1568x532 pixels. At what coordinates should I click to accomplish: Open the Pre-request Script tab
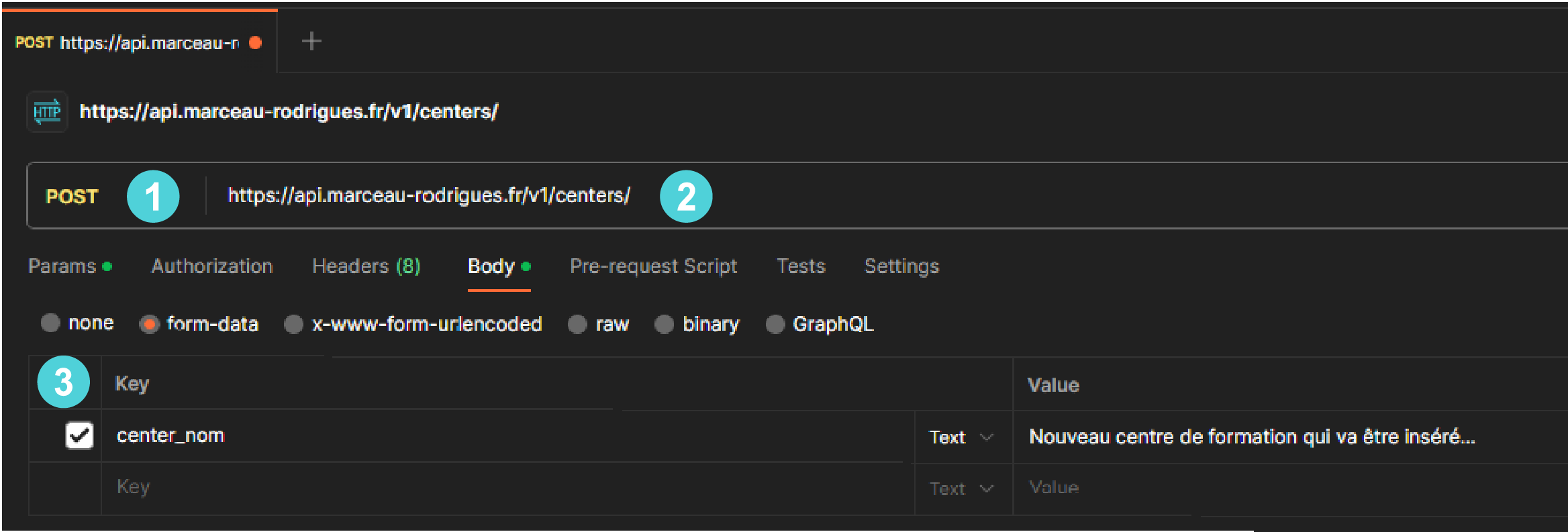pyautogui.click(x=653, y=266)
